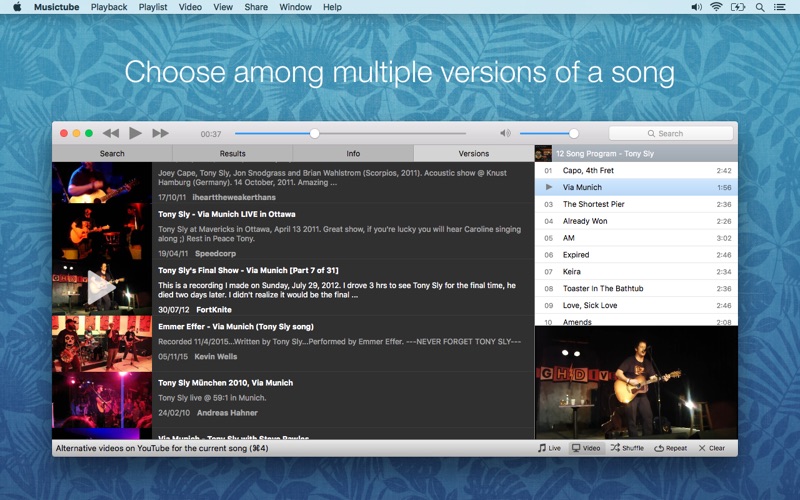Click the speaker volume icon in player
Image resolution: width=800 pixels, height=500 pixels.
click(505, 133)
